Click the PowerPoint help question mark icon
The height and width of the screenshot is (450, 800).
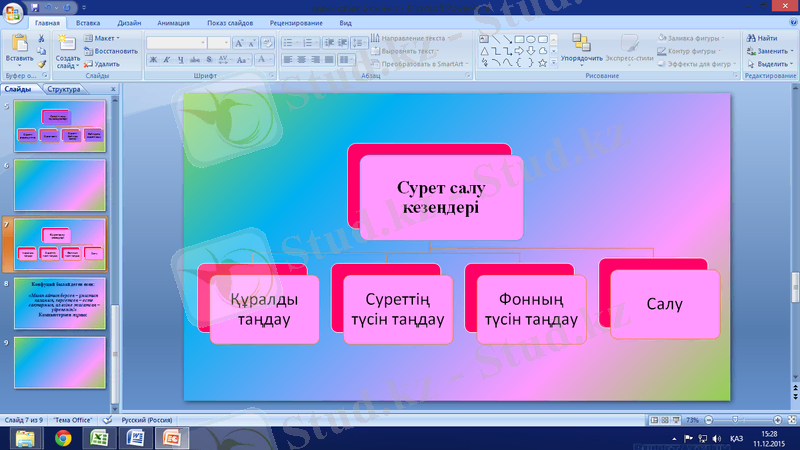click(x=790, y=21)
